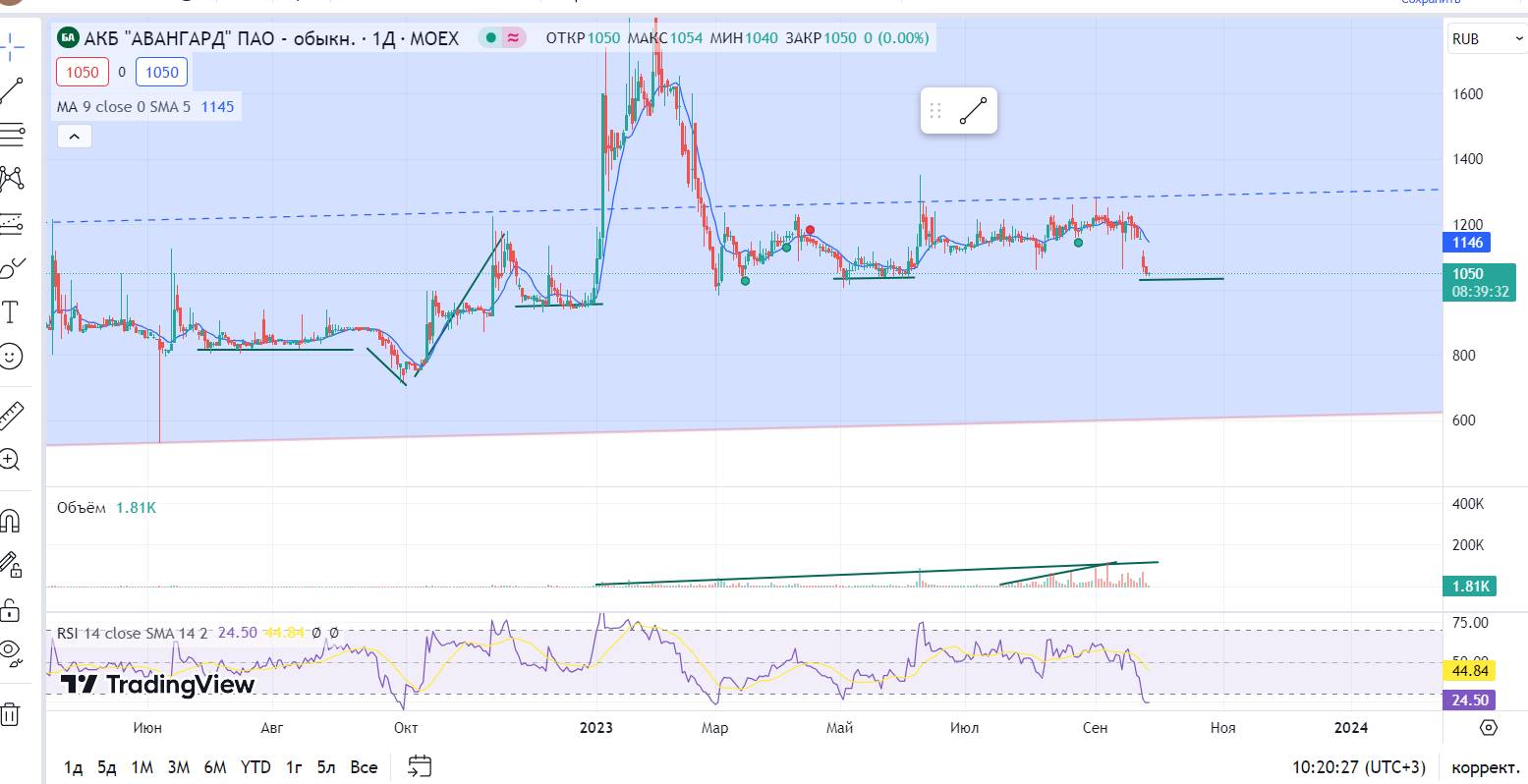
Task: Click the 44.84 RSI average axis label
Action: pyautogui.click(x=1470, y=672)
